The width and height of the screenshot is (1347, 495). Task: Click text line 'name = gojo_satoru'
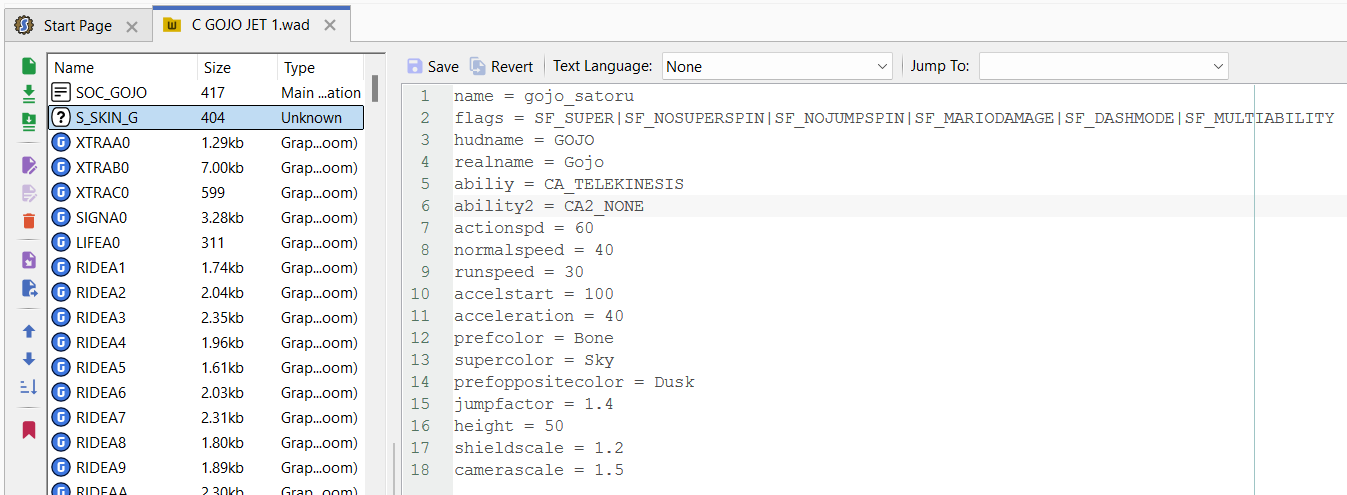click(x=544, y=96)
